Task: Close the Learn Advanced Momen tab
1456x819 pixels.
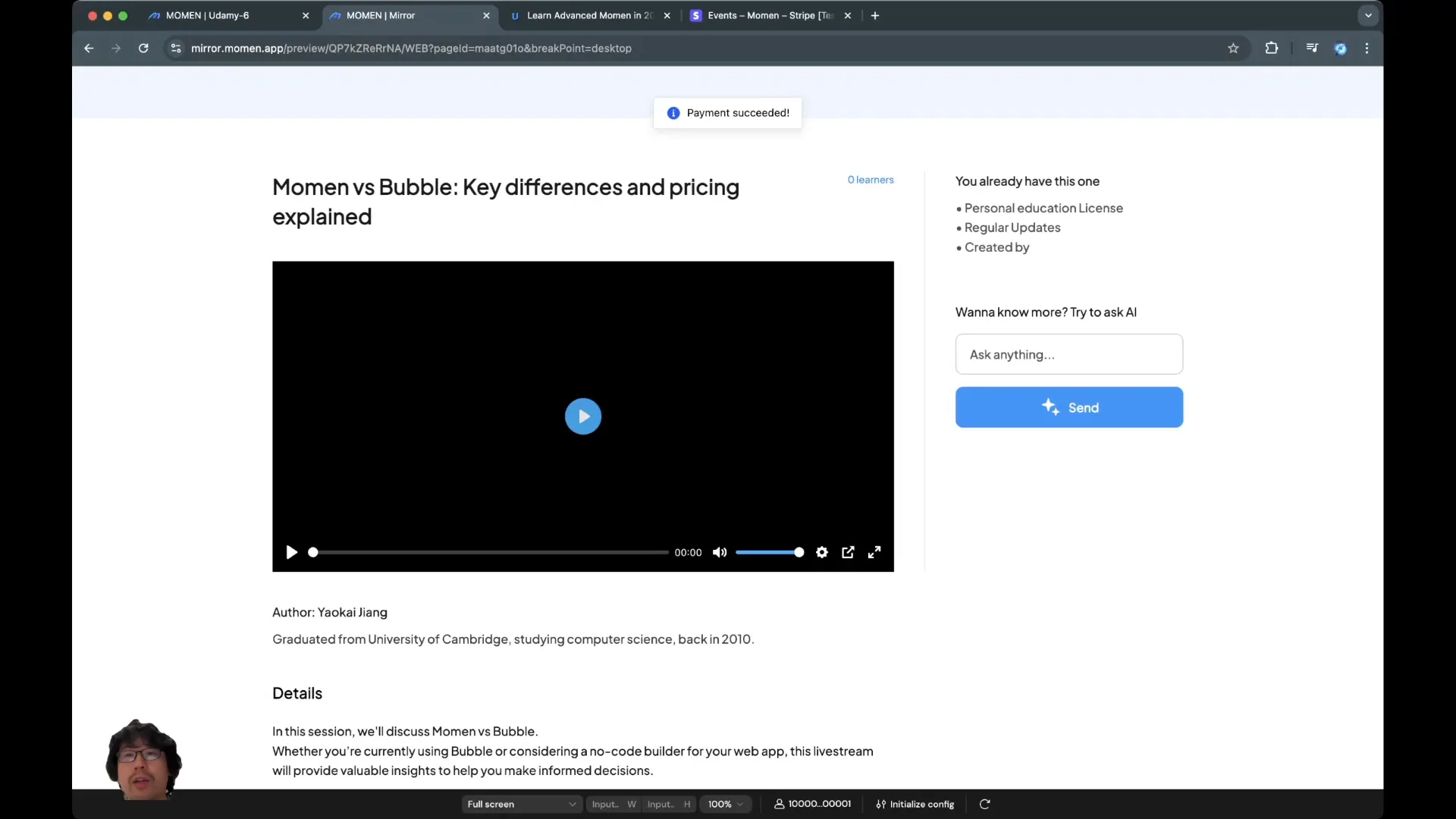Action: [667, 15]
